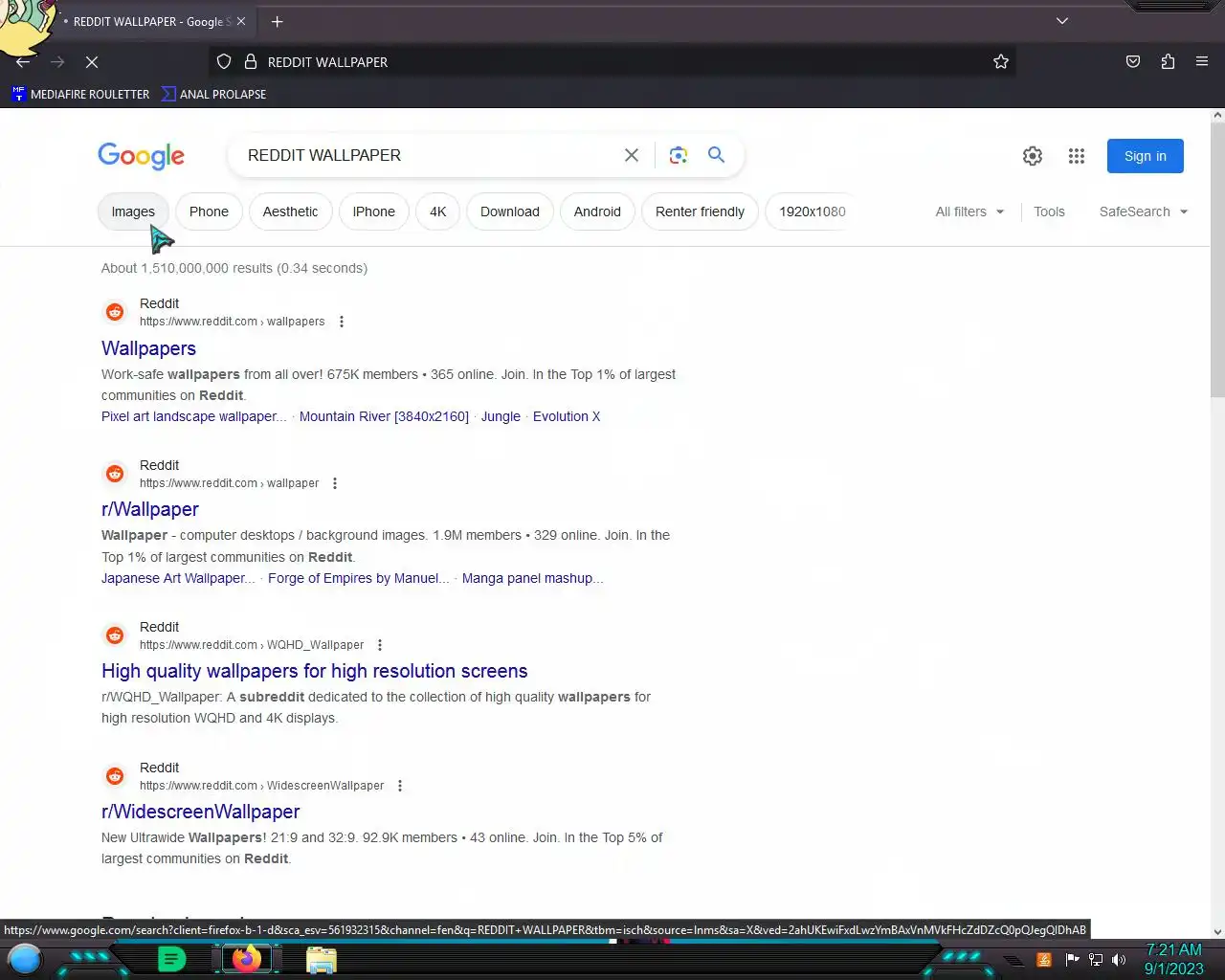Viewport: 1225px width, 980px height.
Task: Open more options for WQHD_Wallpaper result
Action: click(x=380, y=645)
